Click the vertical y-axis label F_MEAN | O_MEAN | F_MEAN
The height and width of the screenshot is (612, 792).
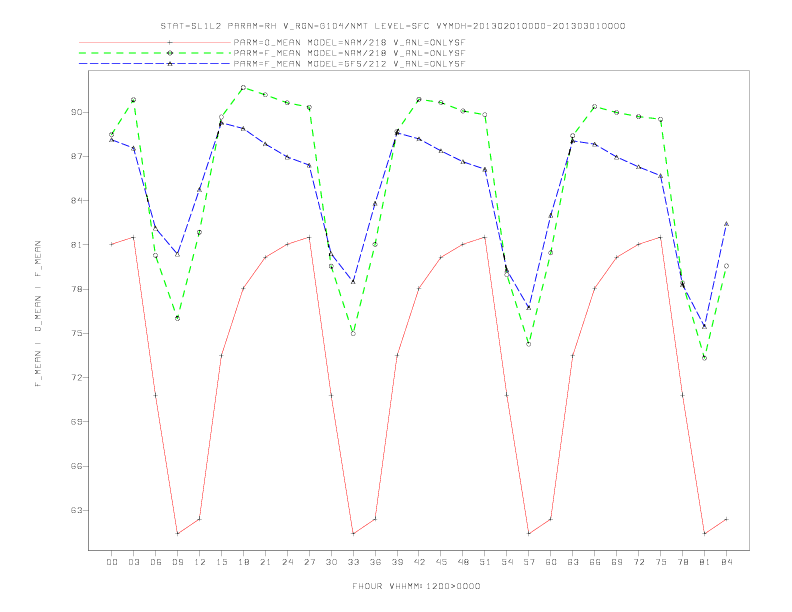[38, 314]
